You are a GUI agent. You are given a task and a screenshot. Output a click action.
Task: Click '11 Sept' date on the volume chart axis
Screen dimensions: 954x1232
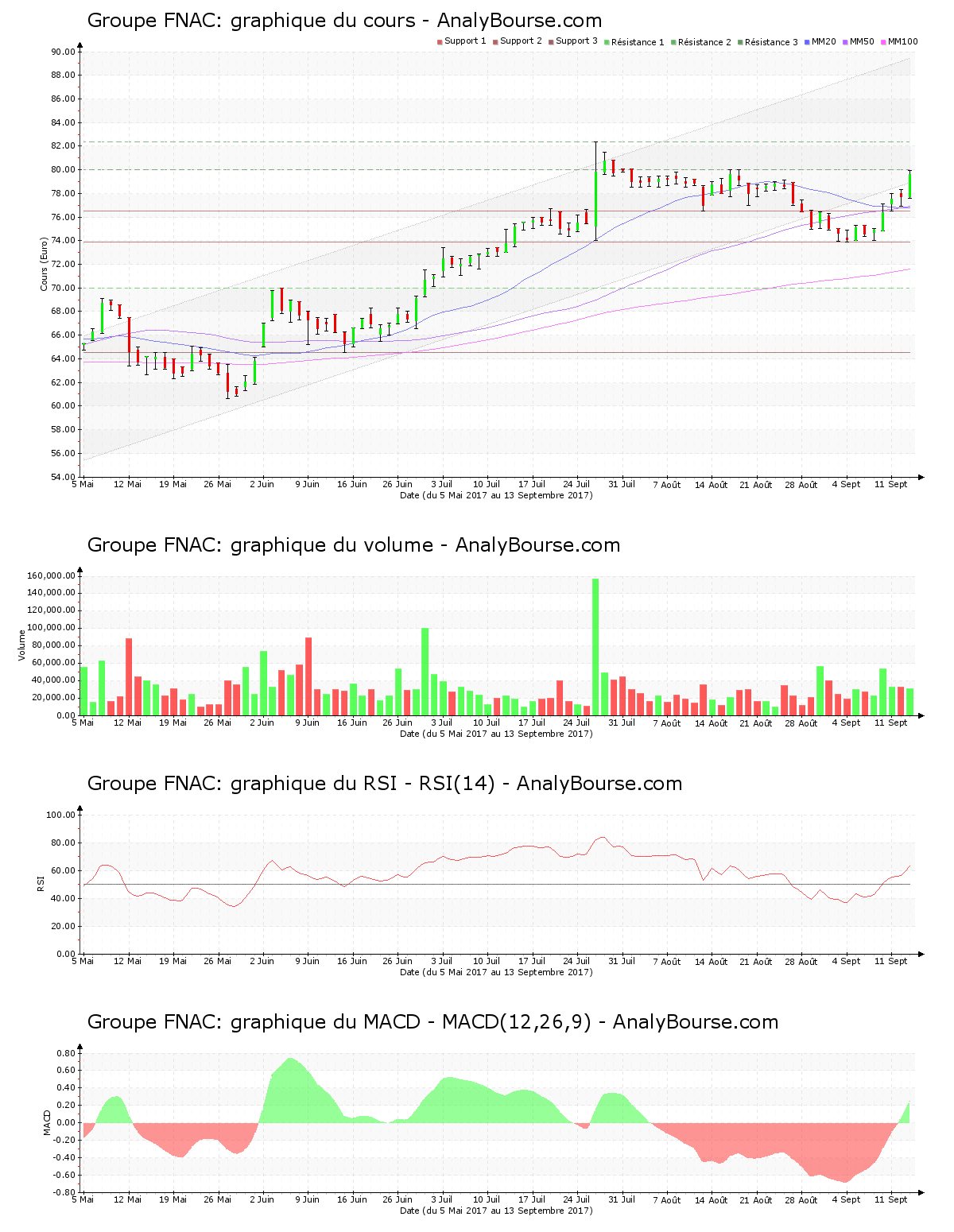[891, 723]
